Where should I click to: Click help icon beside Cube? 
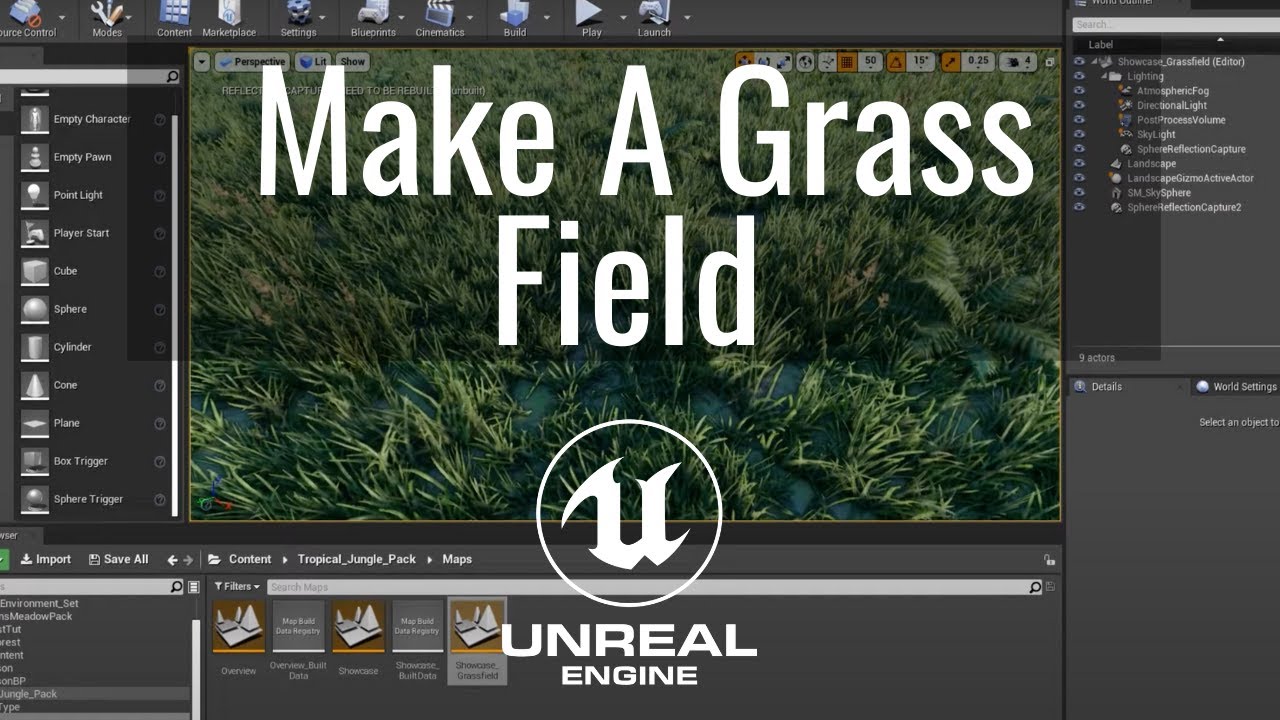point(160,271)
